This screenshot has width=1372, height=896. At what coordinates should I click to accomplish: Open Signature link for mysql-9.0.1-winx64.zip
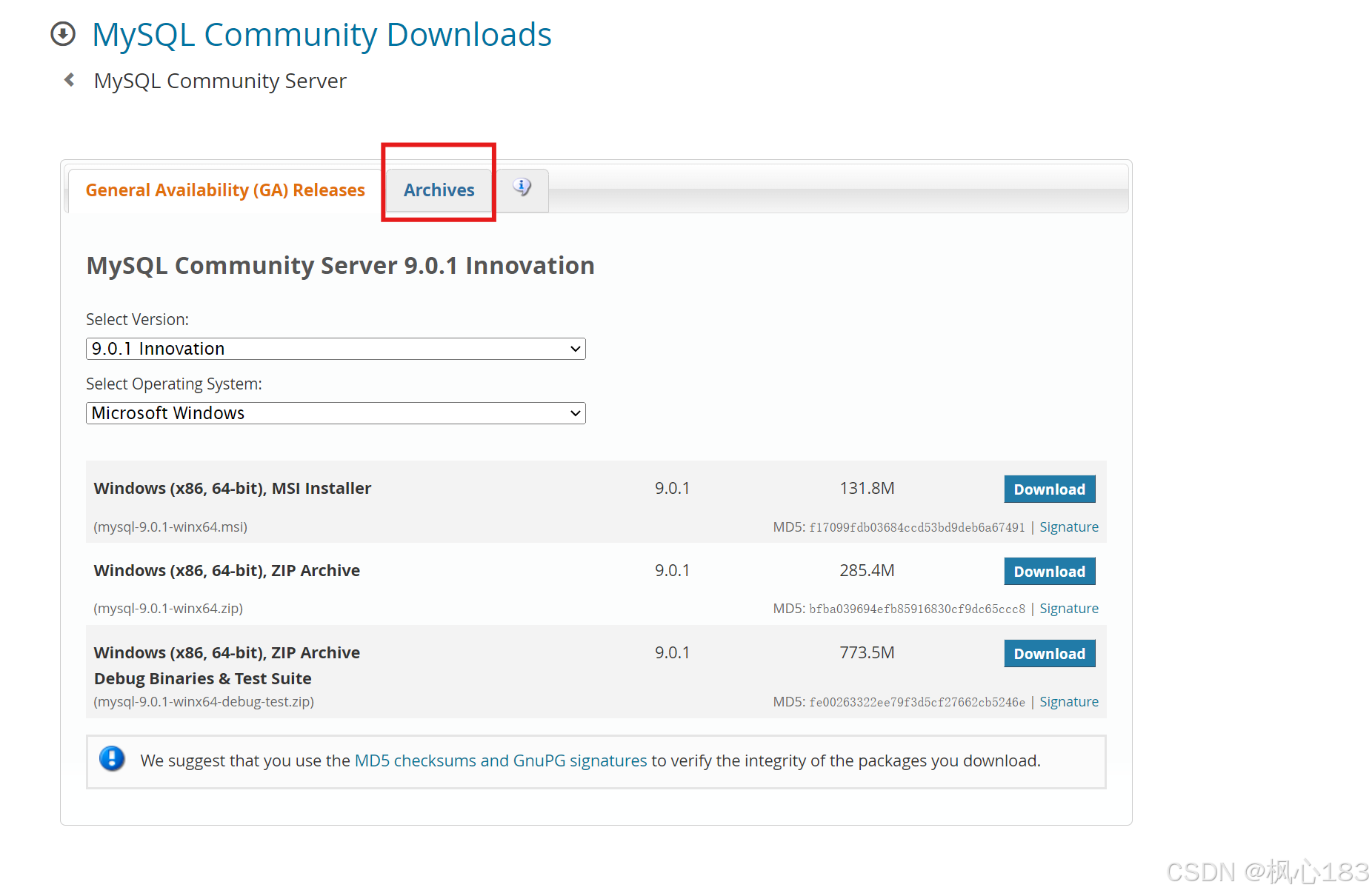(1068, 609)
